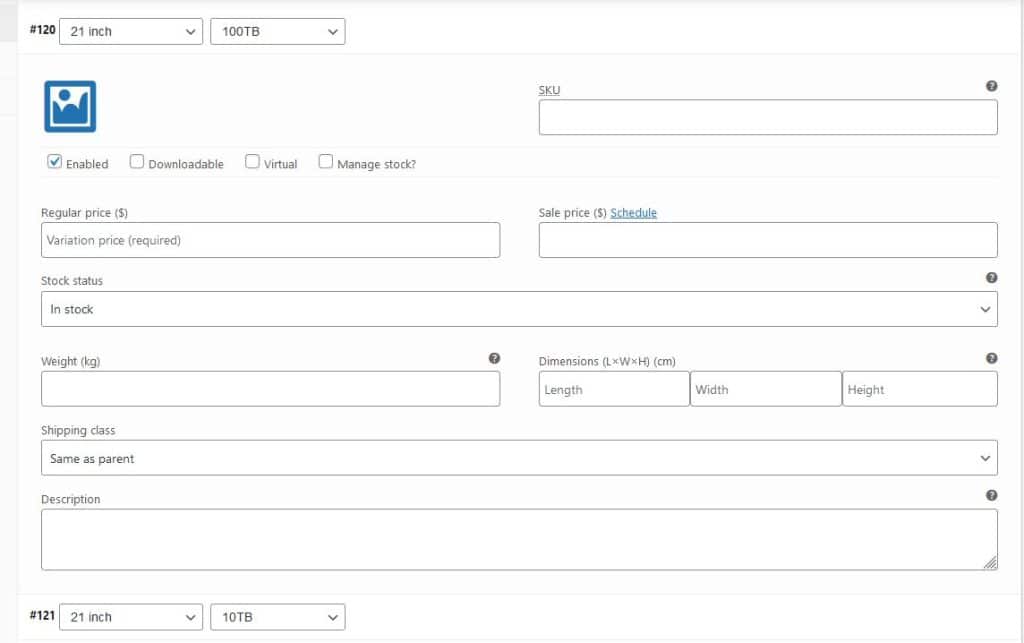Screen dimensions: 1024x643
Task: Click the Width dimension field
Action: [x=765, y=389]
